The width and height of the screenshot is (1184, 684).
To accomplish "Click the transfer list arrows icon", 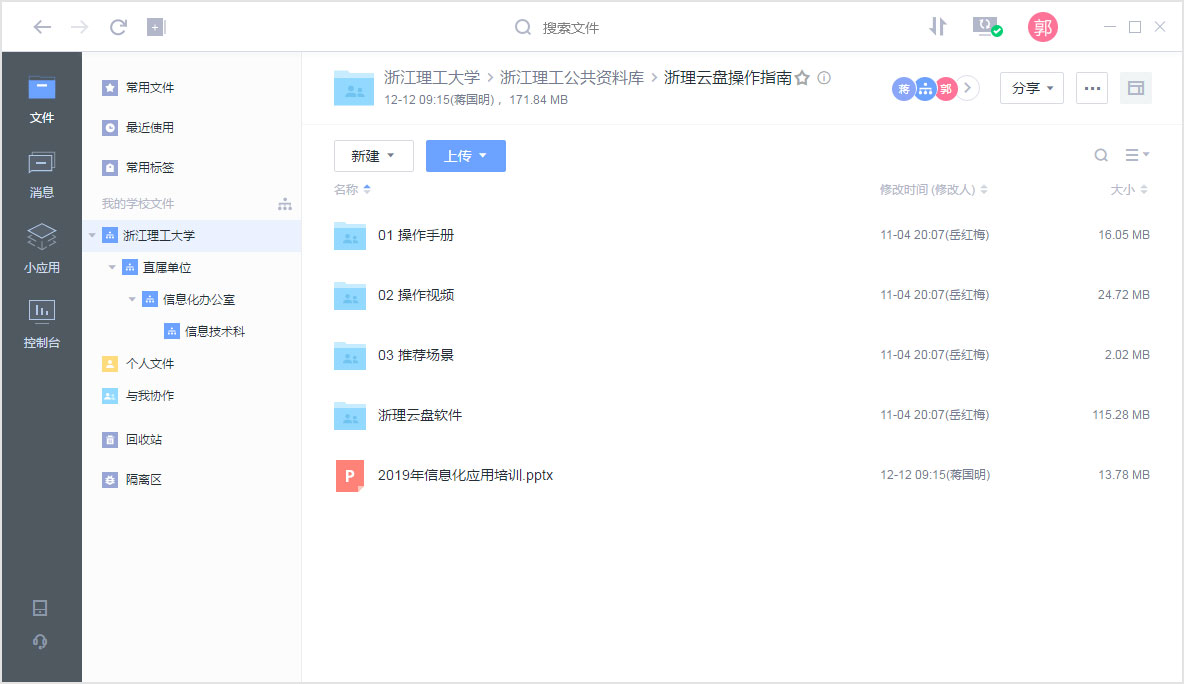I will (937, 27).
